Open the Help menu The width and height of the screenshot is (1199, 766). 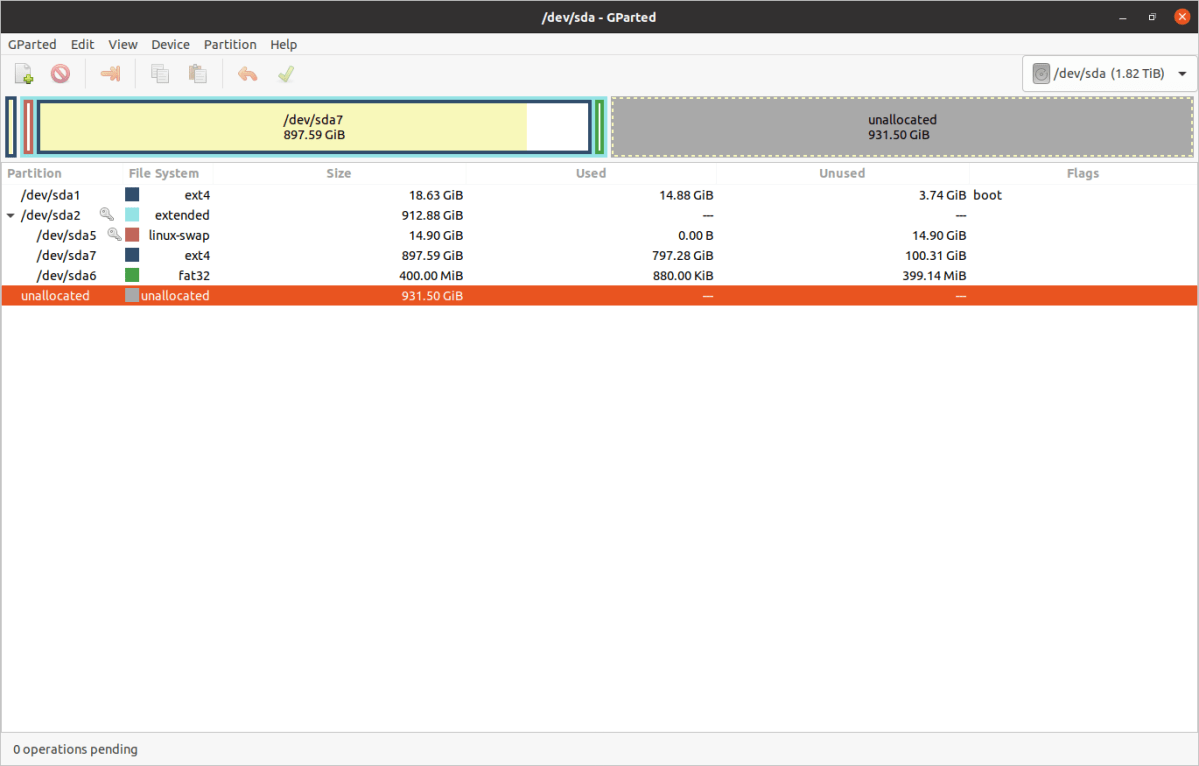[284, 44]
